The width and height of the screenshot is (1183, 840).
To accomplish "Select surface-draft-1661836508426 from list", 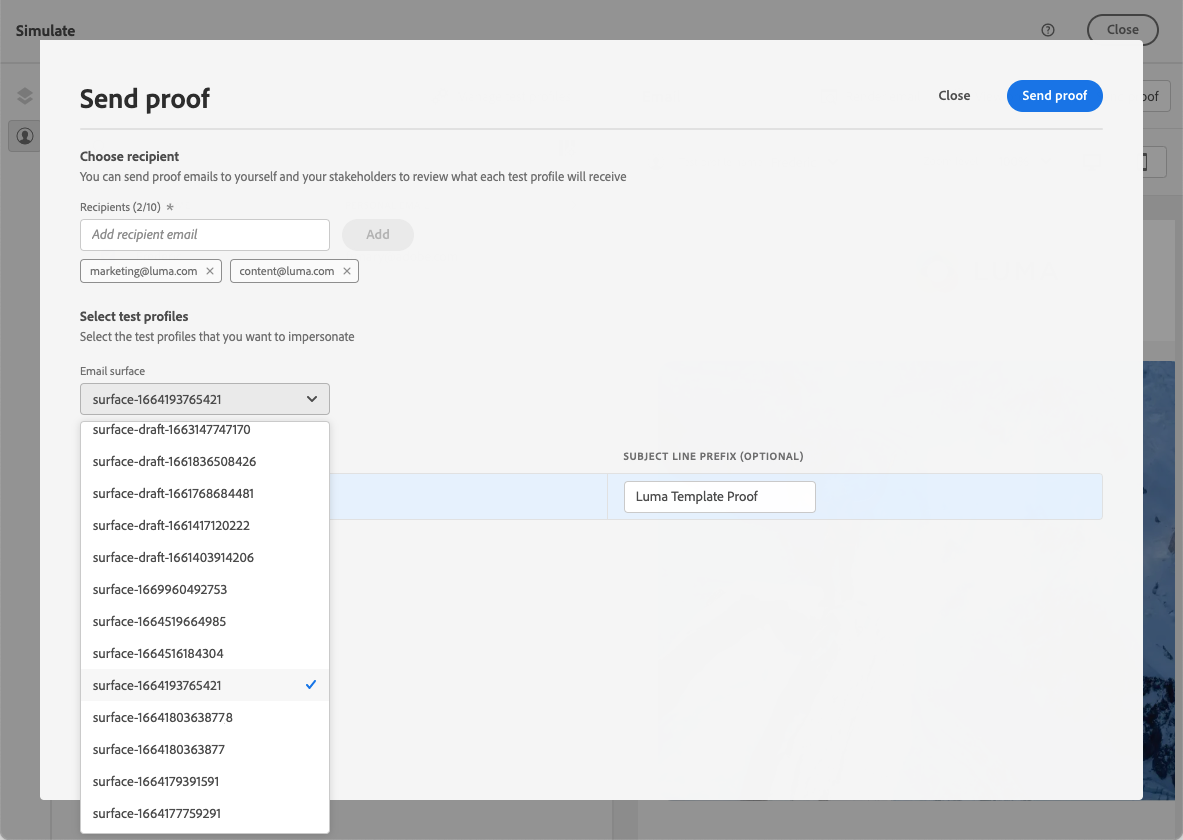I will point(174,462).
